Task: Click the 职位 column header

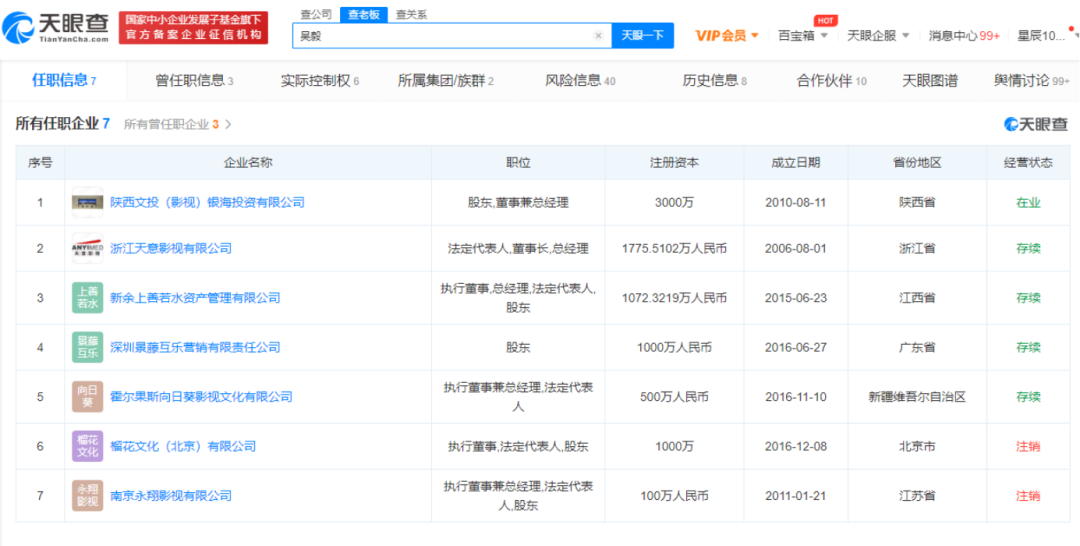Action: click(518, 162)
